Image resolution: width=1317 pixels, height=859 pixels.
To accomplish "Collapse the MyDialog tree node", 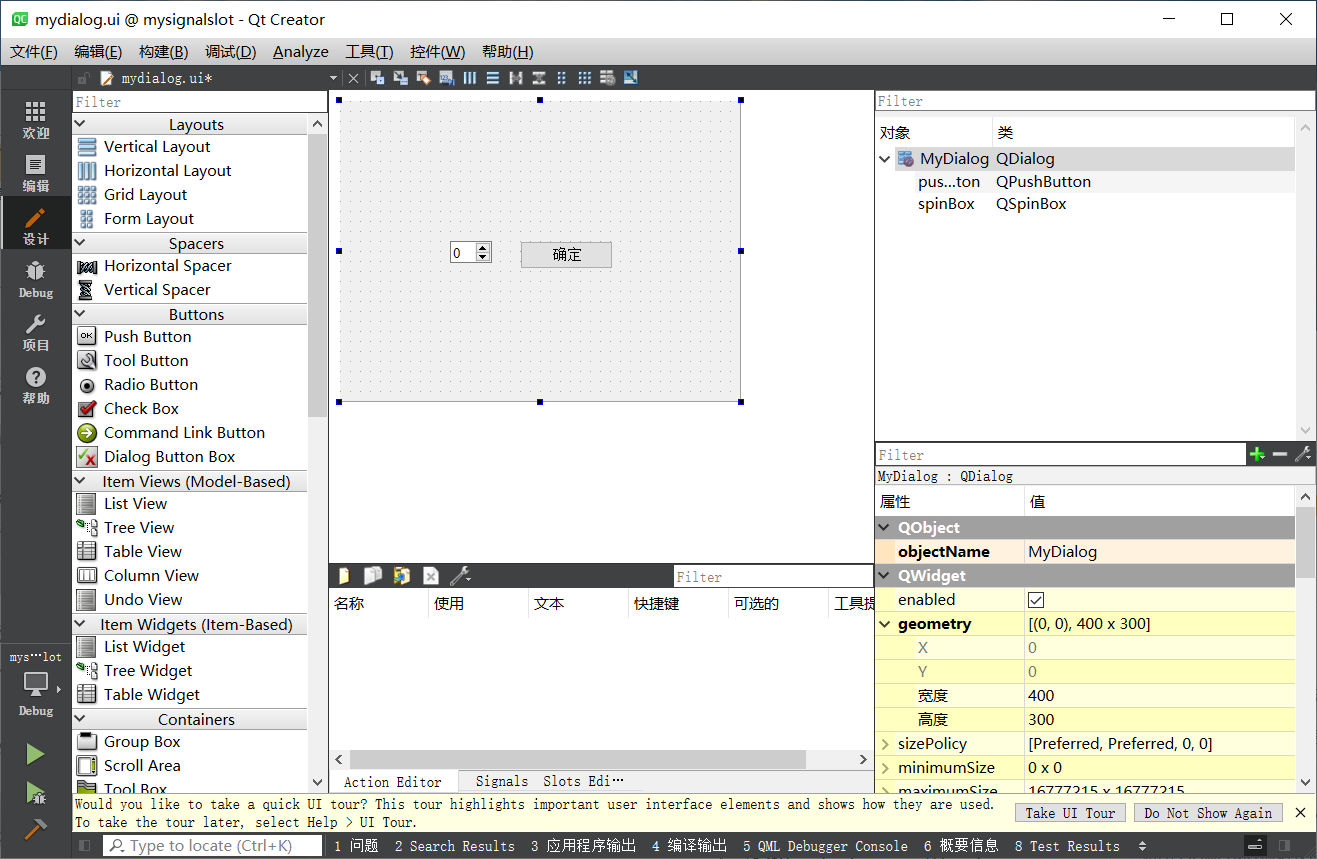I will (x=885, y=159).
